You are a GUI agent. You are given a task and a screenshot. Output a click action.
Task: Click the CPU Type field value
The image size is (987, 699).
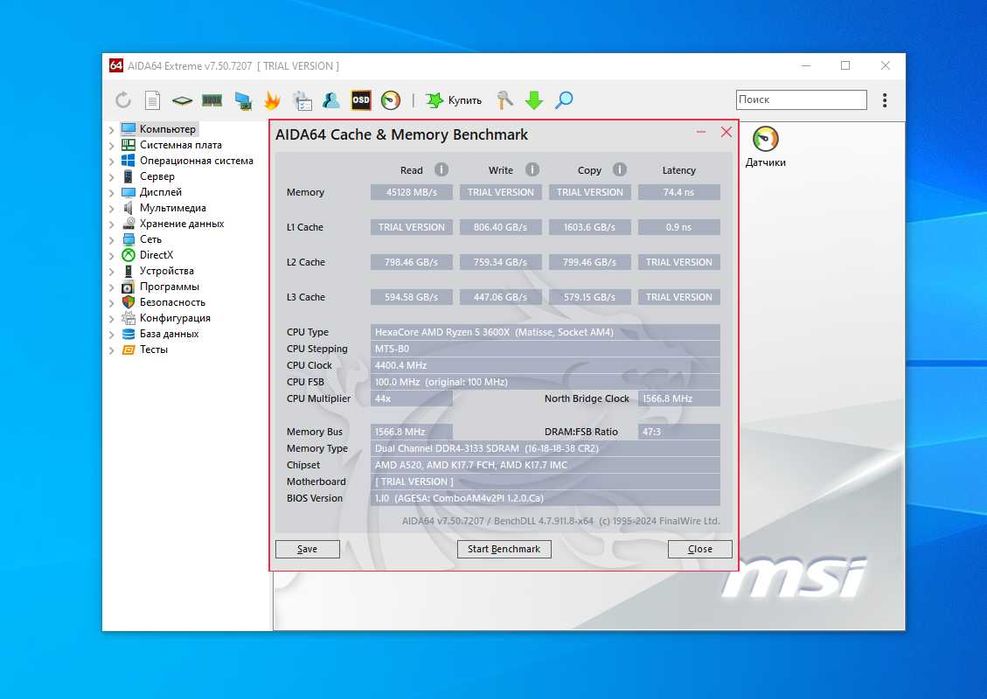(x=545, y=332)
